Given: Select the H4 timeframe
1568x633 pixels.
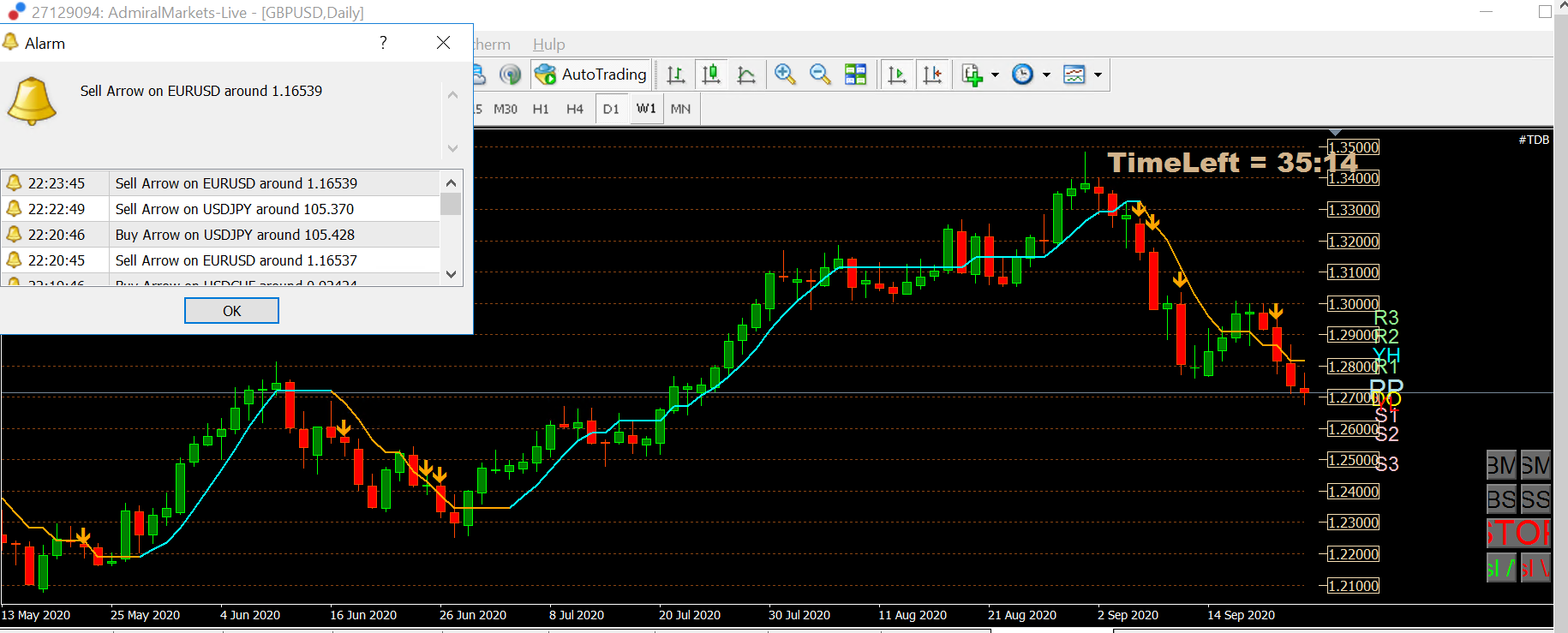Looking at the screenshot, I should point(575,109).
